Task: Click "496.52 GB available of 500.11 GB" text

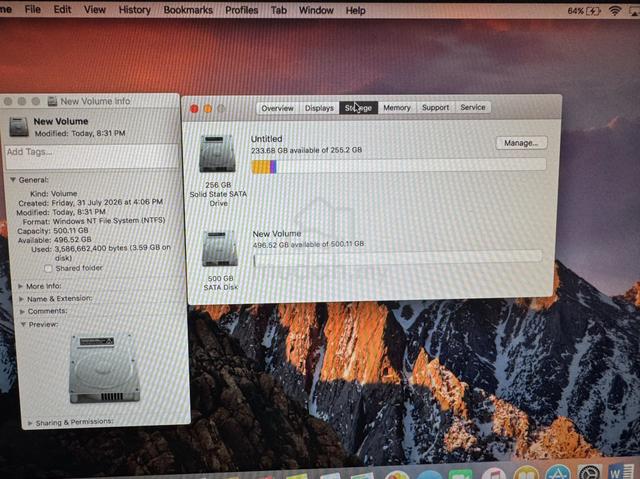Action: pos(309,244)
